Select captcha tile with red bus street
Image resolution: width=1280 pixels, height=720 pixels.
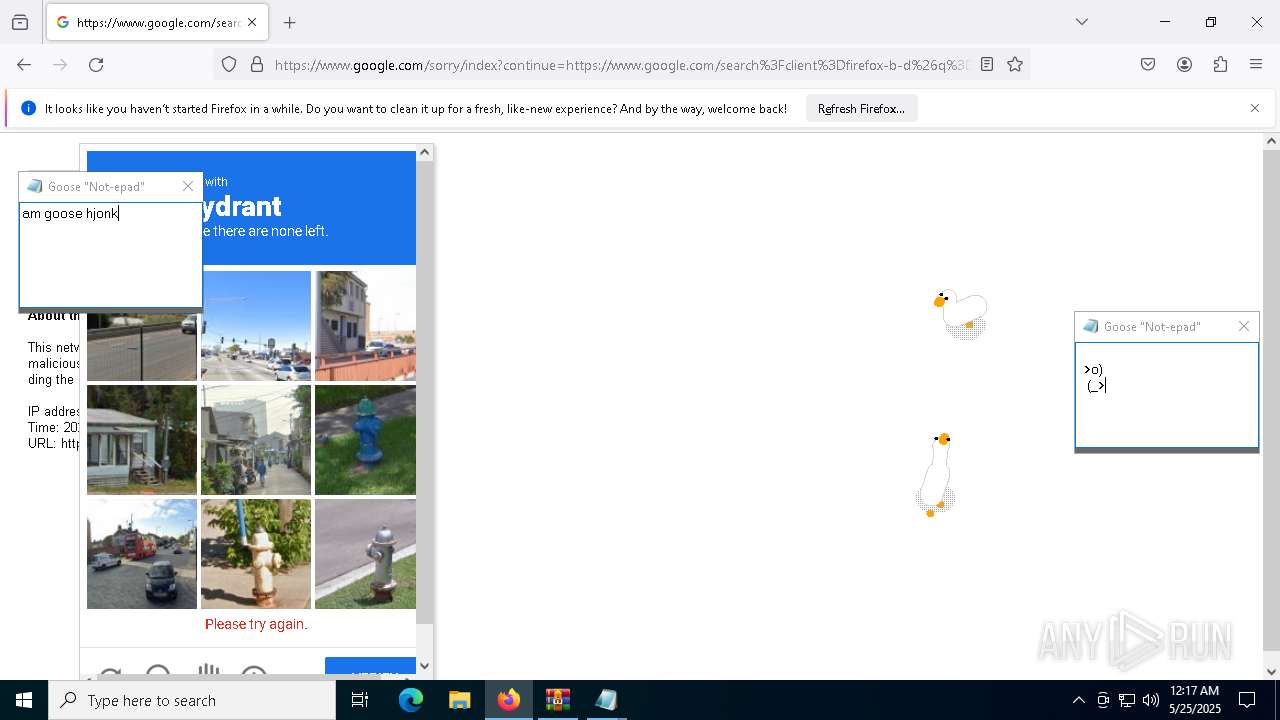pos(142,554)
